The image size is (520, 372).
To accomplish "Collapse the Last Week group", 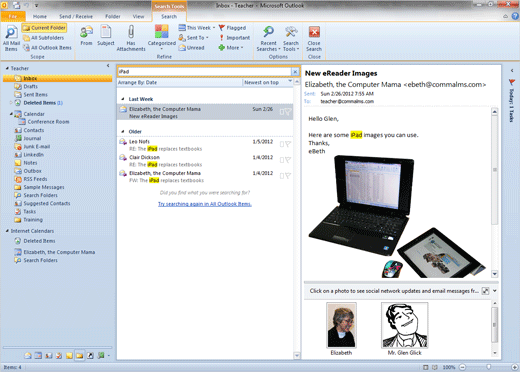I will [x=123, y=99].
